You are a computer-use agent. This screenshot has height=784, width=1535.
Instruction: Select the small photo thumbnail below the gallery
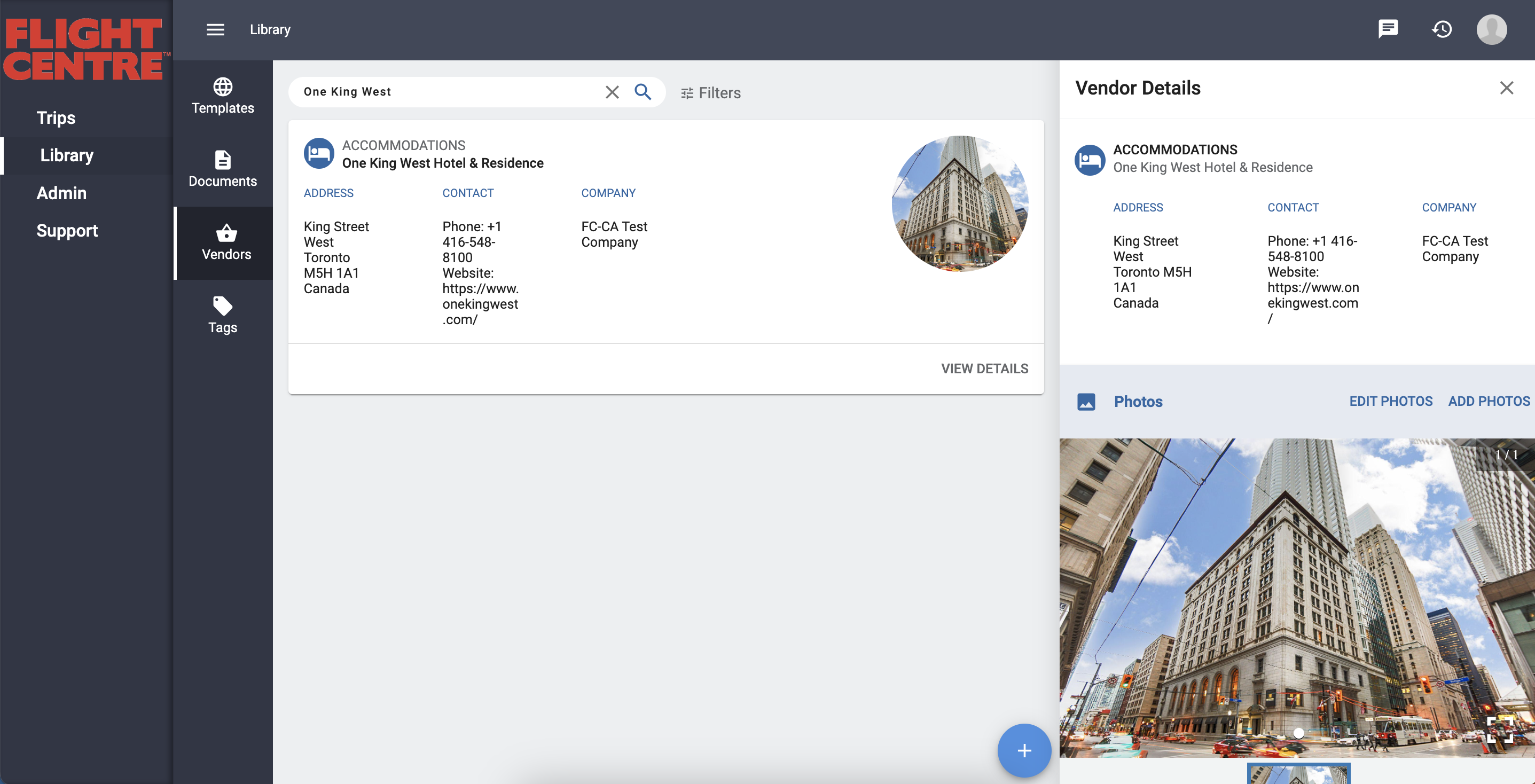click(1298, 773)
